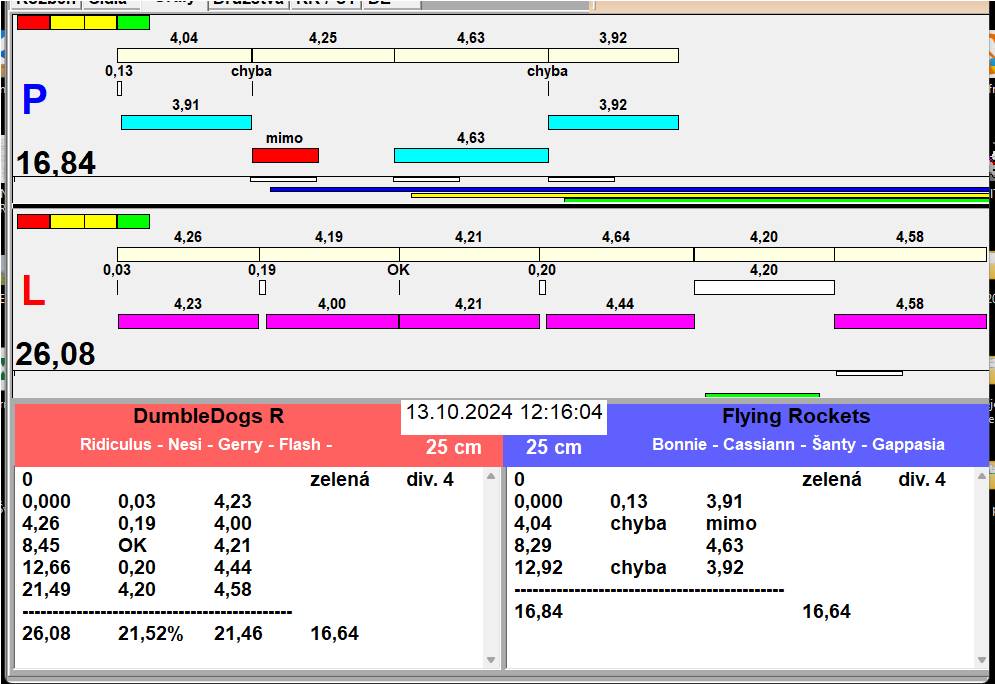Select the magenta 4,21 run bar in lane L
The image size is (995, 684).
click(469, 321)
